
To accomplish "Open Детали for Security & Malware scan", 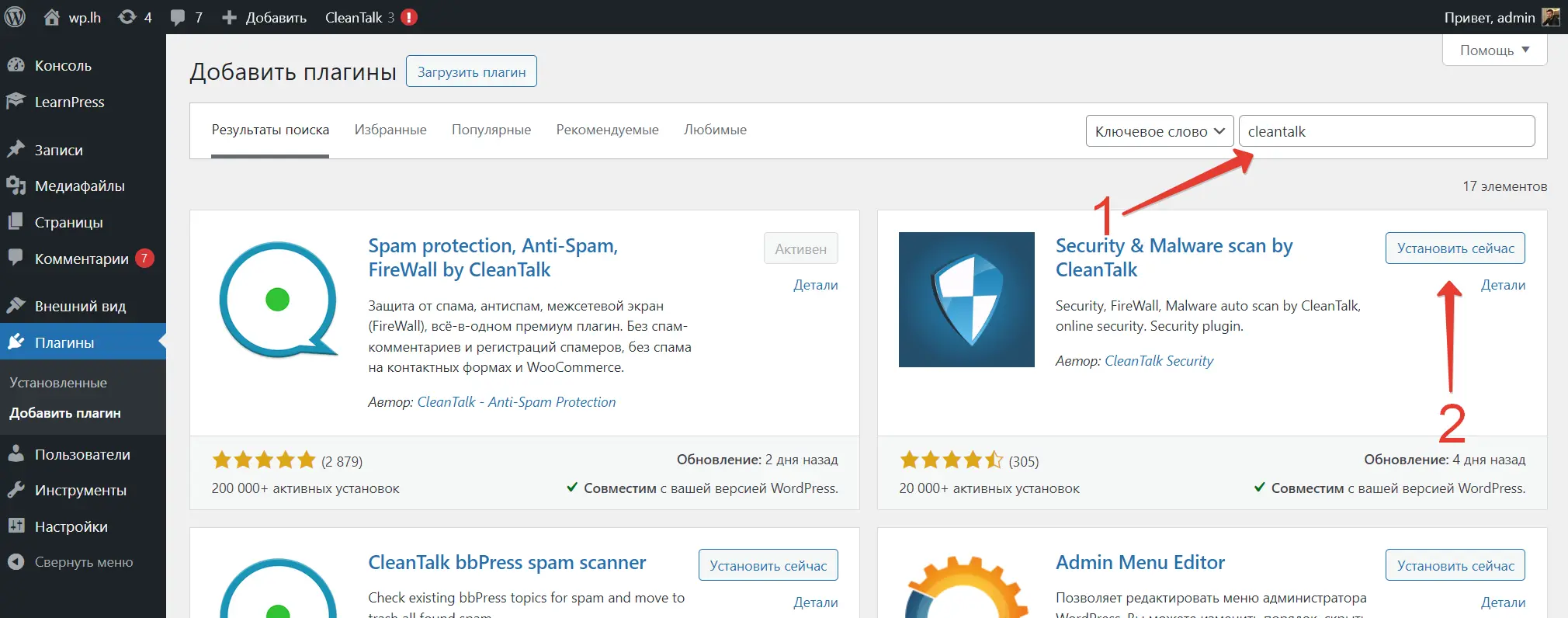I will 1503,285.
